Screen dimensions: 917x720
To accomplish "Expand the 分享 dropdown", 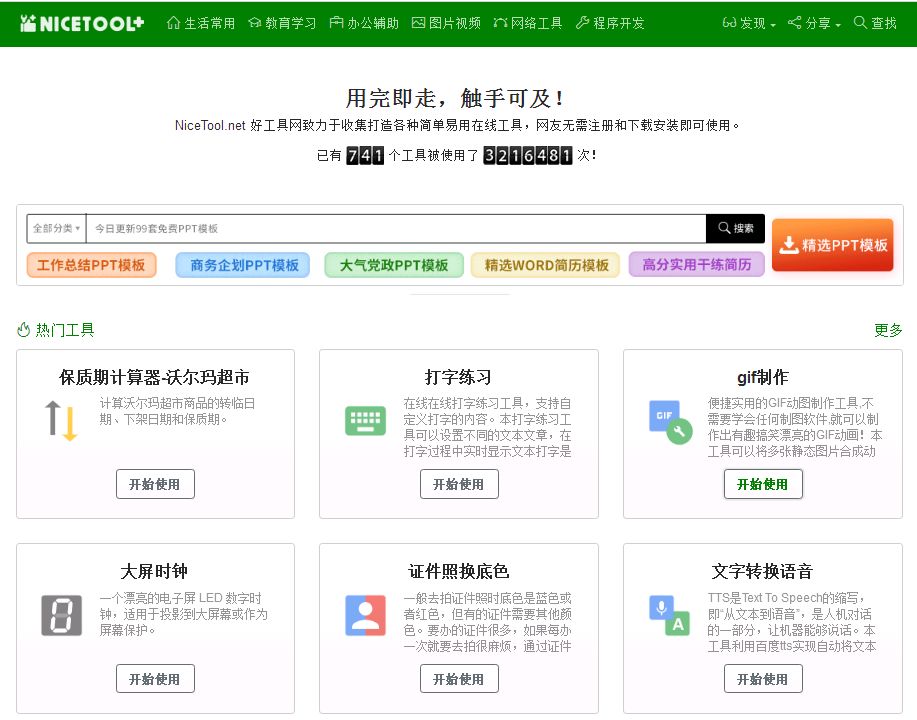I will coord(814,23).
